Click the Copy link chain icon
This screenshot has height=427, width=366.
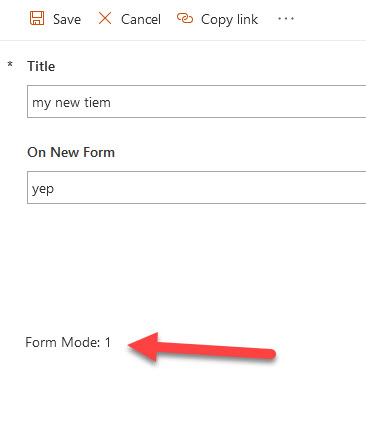pos(185,18)
